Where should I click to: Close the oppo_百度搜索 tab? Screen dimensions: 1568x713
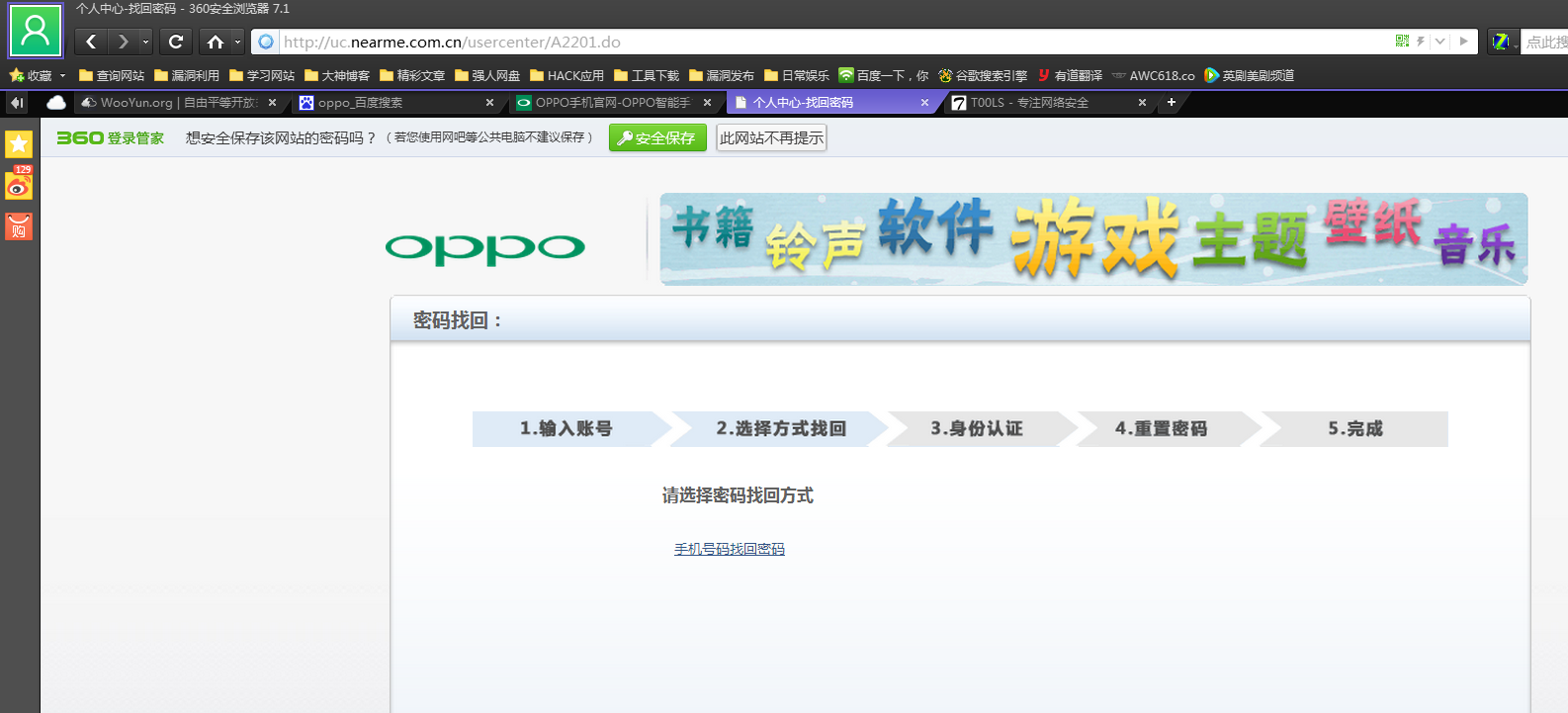click(x=489, y=102)
